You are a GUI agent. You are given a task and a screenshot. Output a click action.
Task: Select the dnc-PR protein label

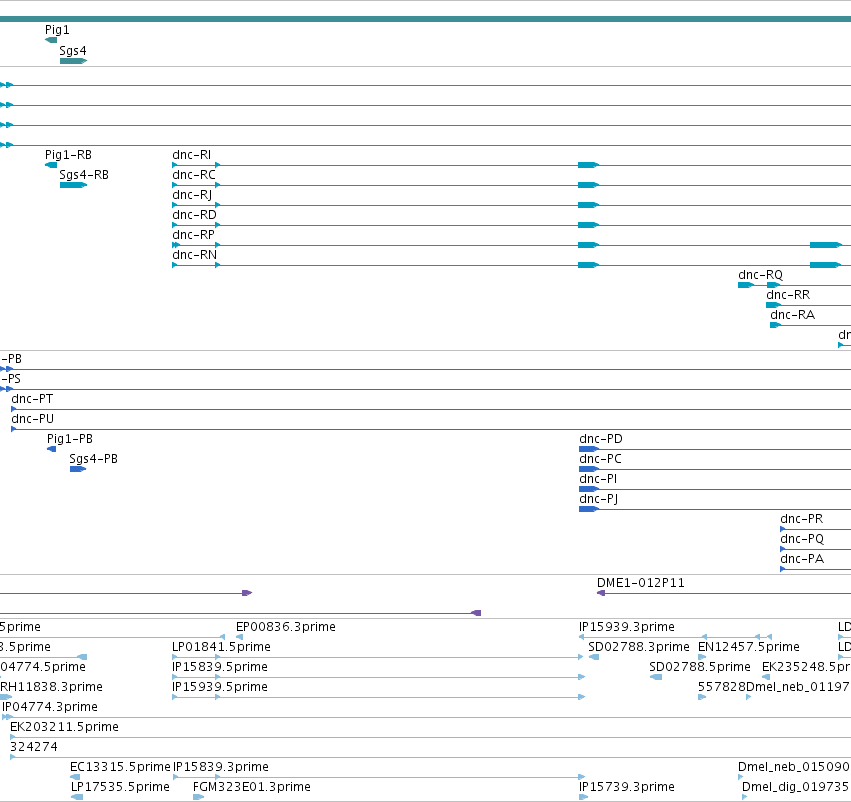pyautogui.click(x=802, y=519)
